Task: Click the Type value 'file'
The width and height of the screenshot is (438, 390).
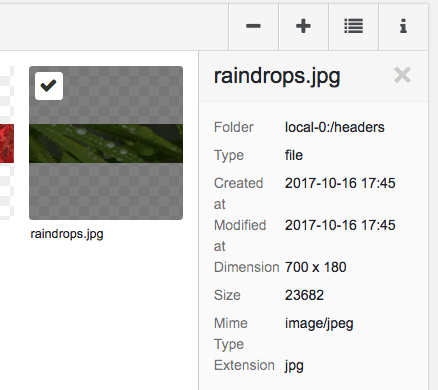Action: coord(294,155)
